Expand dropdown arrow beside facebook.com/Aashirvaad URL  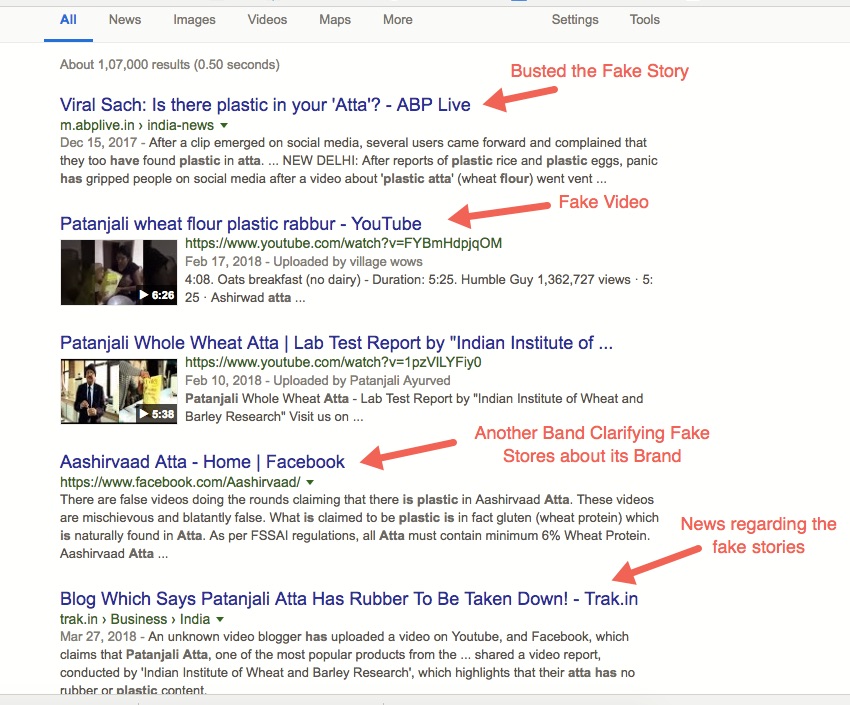point(310,482)
